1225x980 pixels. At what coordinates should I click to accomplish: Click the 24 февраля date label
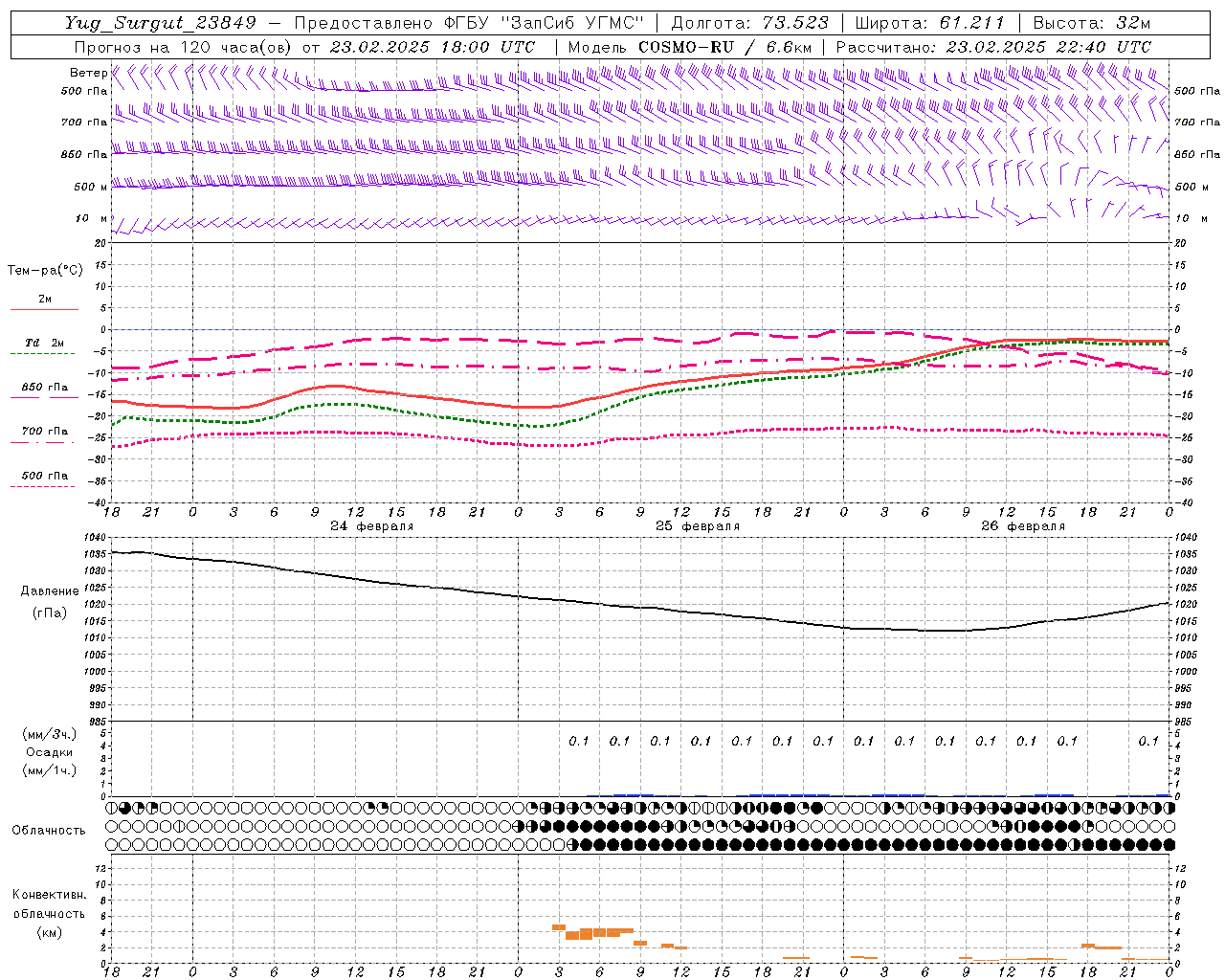click(372, 526)
